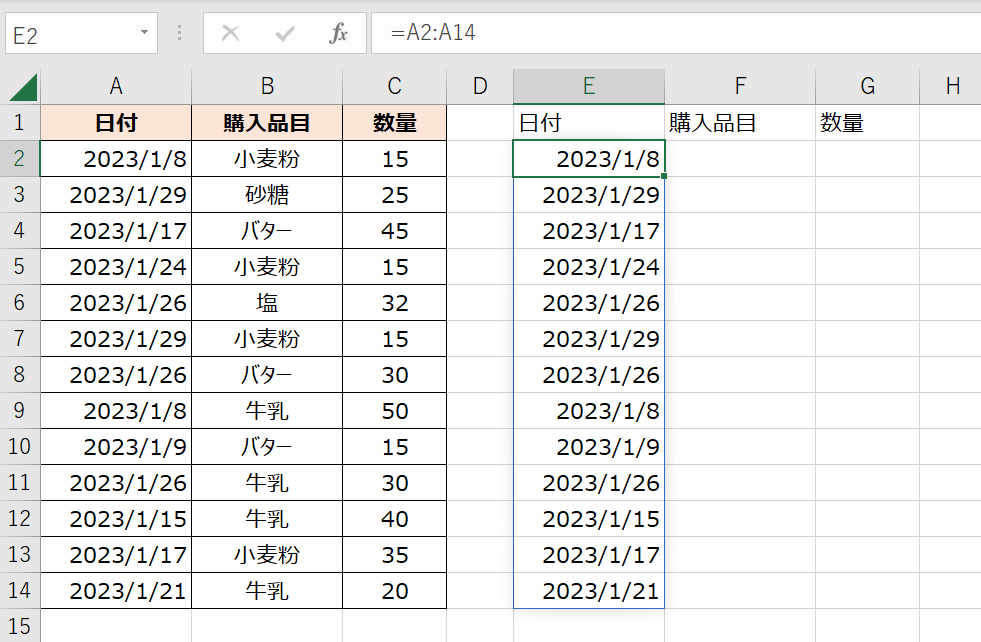
Task: Click the fill handle of cell E2
Action: click(x=664, y=176)
